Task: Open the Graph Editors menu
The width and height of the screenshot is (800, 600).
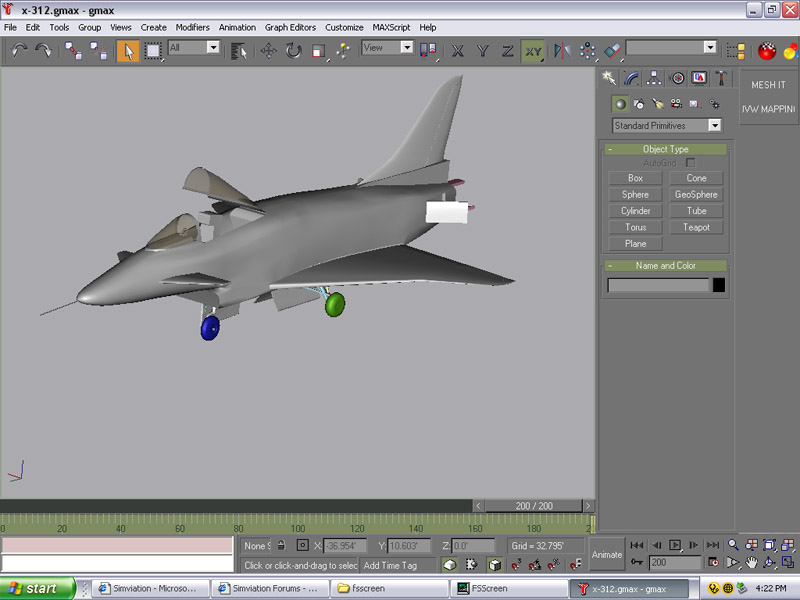Action: [290, 27]
